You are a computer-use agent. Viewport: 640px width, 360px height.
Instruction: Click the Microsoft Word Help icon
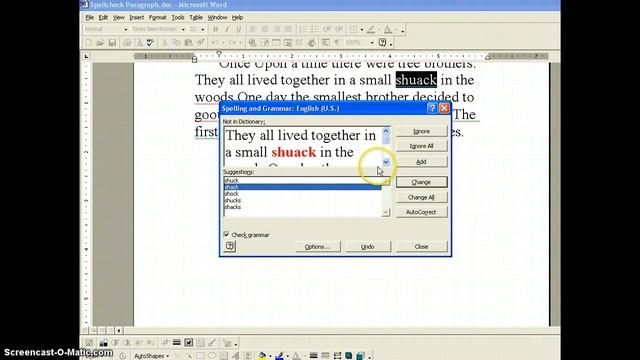point(382,42)
